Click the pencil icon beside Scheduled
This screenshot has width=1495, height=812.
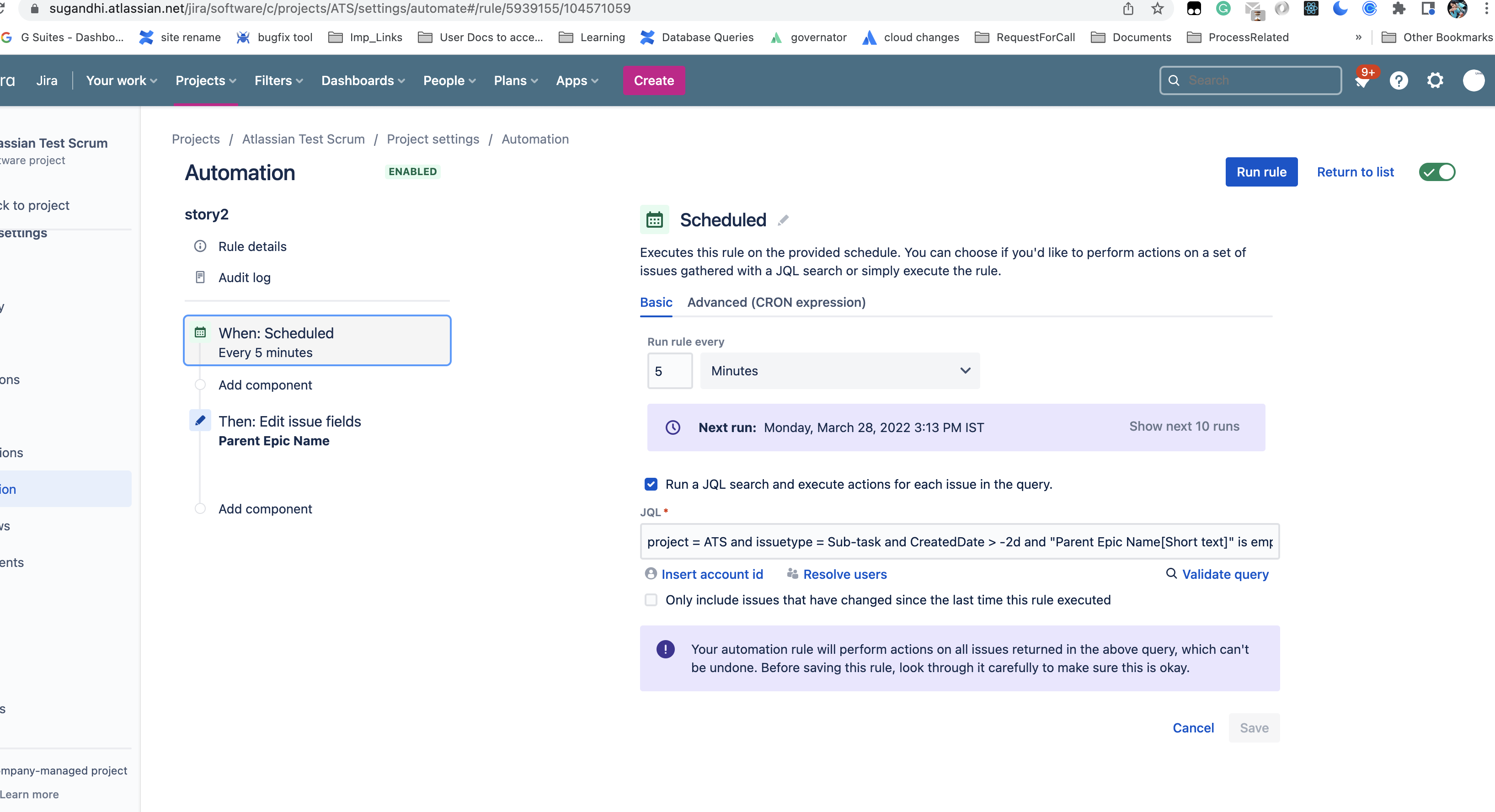(783, 220)
